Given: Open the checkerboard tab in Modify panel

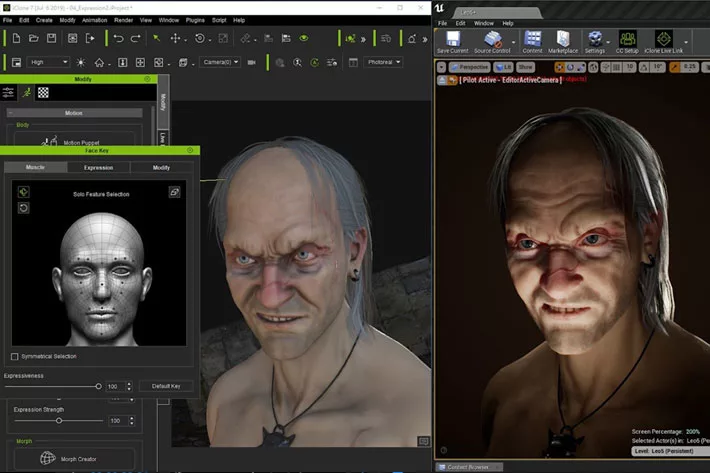Looking at the screenshot, I should (43, 93).
